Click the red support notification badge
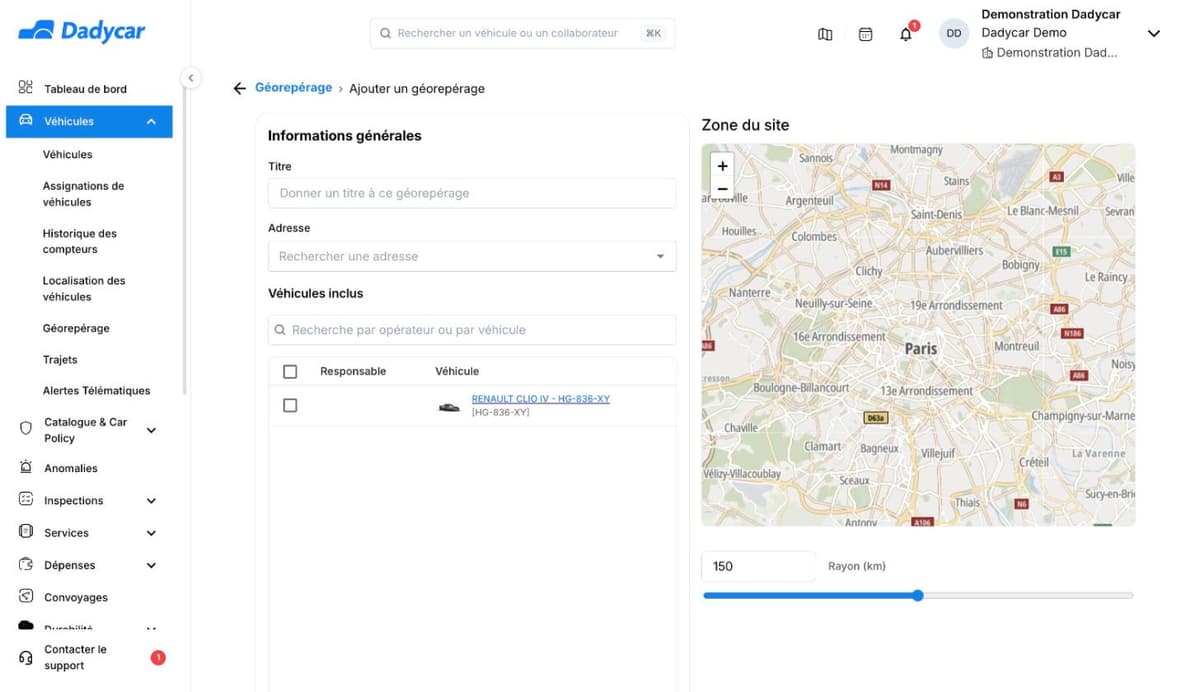Image resolution: width=1200 pixels, height=692 pixels. pyautogui.click(x=157, y=657)
